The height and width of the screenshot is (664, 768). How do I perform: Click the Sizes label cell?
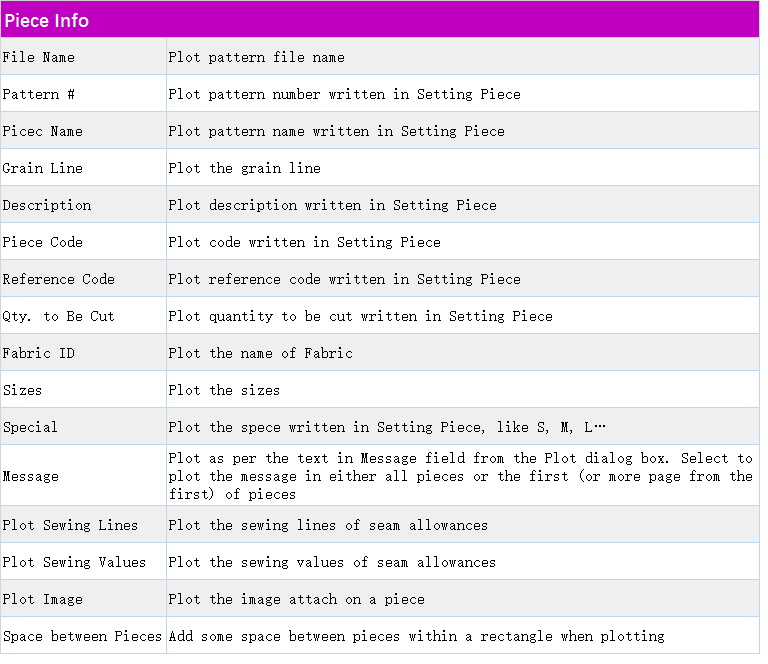point(23,390)
